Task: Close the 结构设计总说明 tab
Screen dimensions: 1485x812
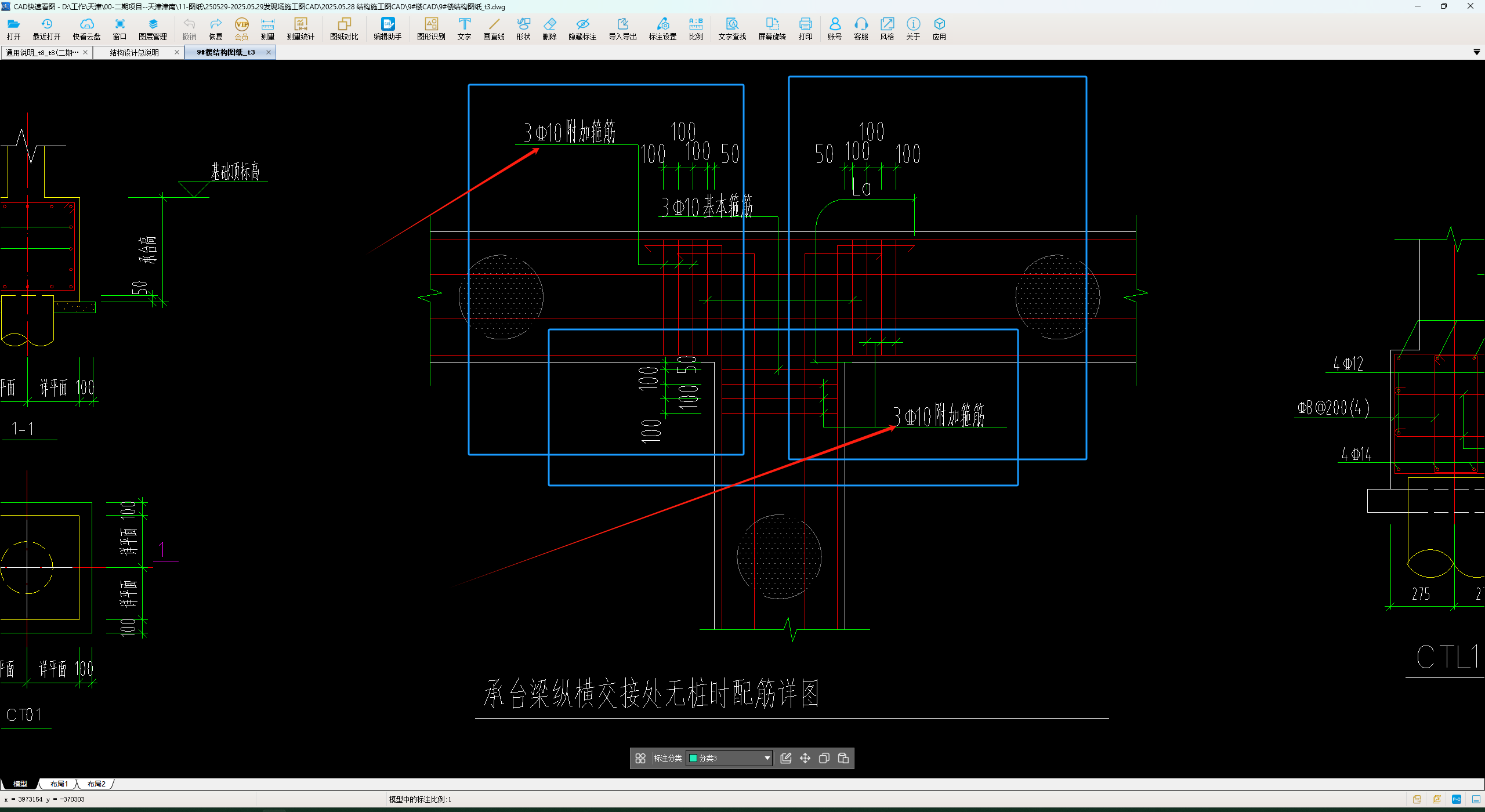Action: click(x=177, y=52)
